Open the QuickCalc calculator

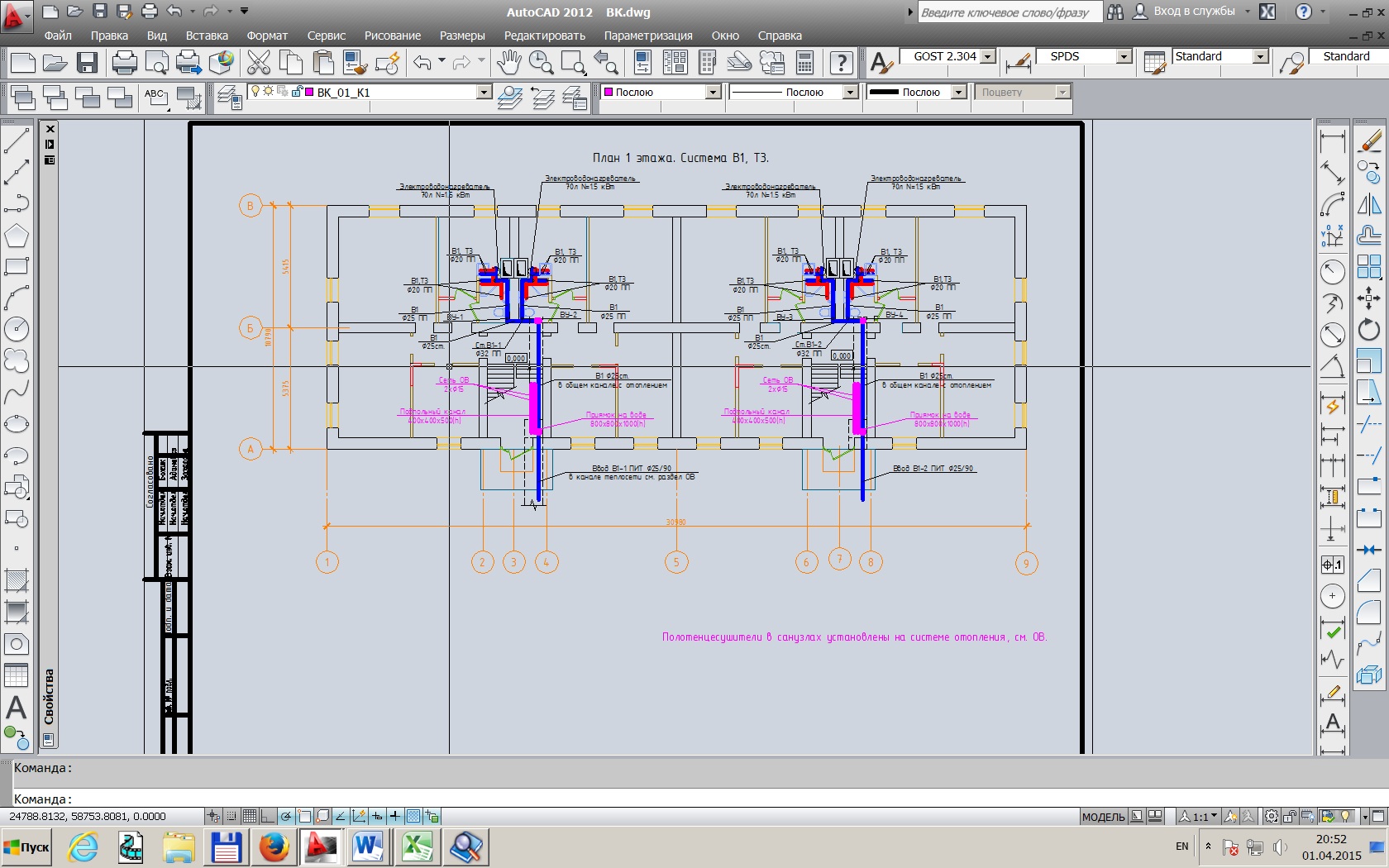point(804,62)
